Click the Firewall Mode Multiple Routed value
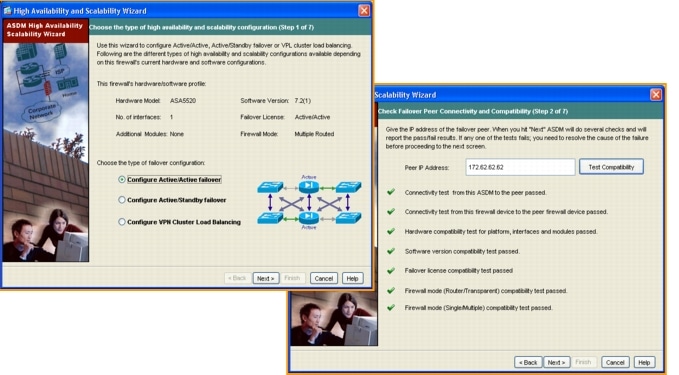Screen dimensions: 679x375 point(314,134)
